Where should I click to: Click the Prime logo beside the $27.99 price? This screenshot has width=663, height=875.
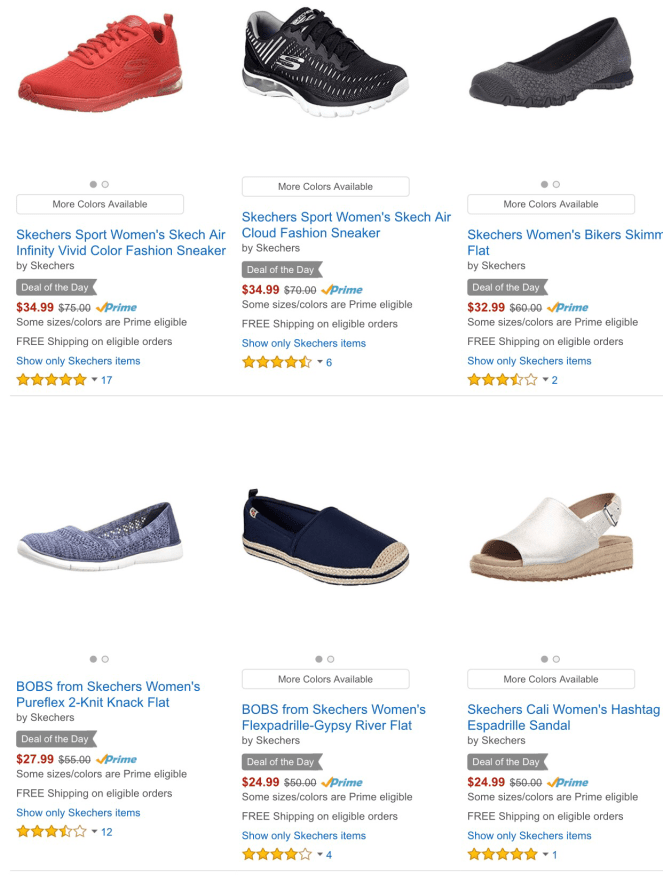(x=117, y=760)
